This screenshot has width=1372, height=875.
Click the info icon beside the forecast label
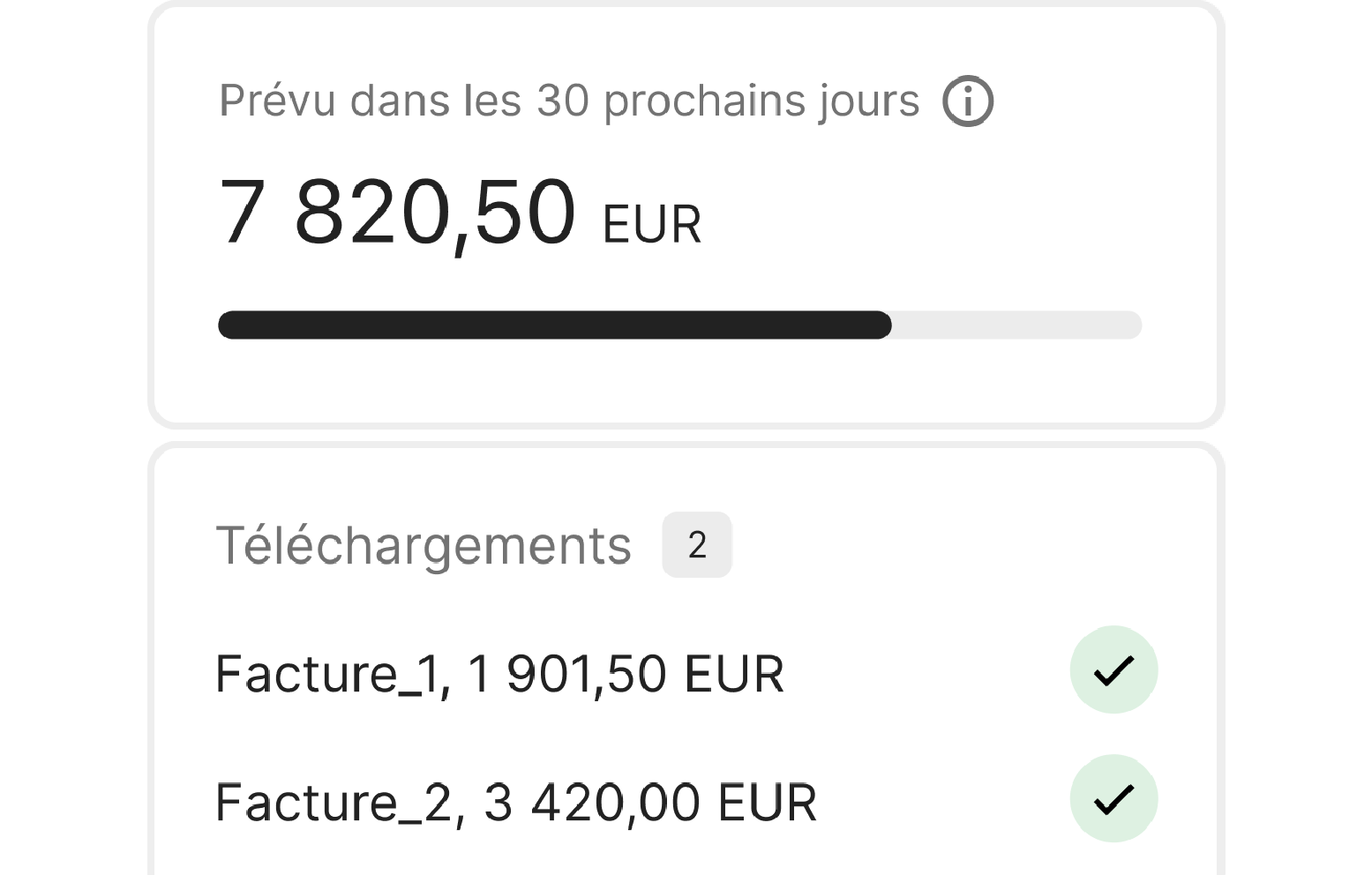click(x=968, y=101)
